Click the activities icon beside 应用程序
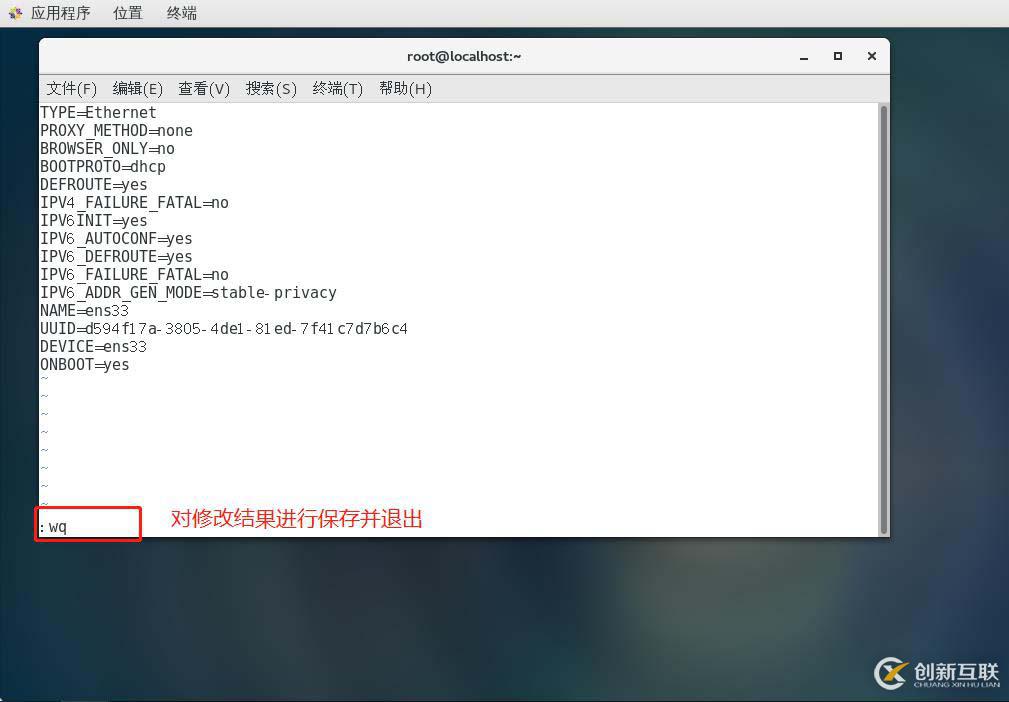The width and height of the screenshot is (1009, 702). tap(15, 13)
